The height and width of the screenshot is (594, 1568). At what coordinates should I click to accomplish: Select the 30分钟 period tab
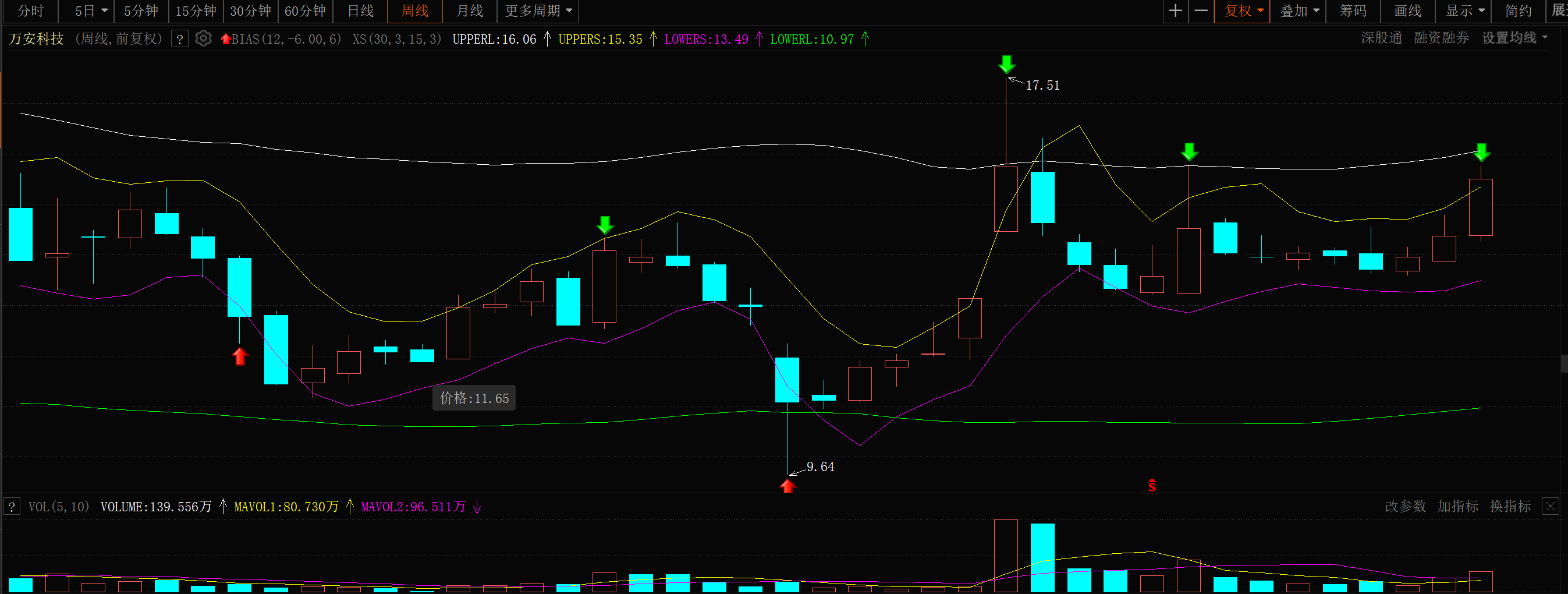[251, 11]
